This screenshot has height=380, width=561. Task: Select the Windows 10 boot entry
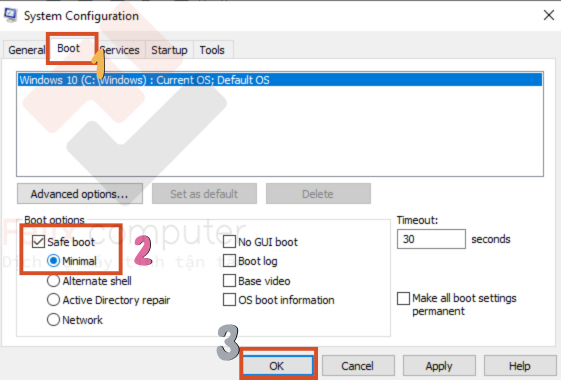pyautogui.click(x=280, y=80)
